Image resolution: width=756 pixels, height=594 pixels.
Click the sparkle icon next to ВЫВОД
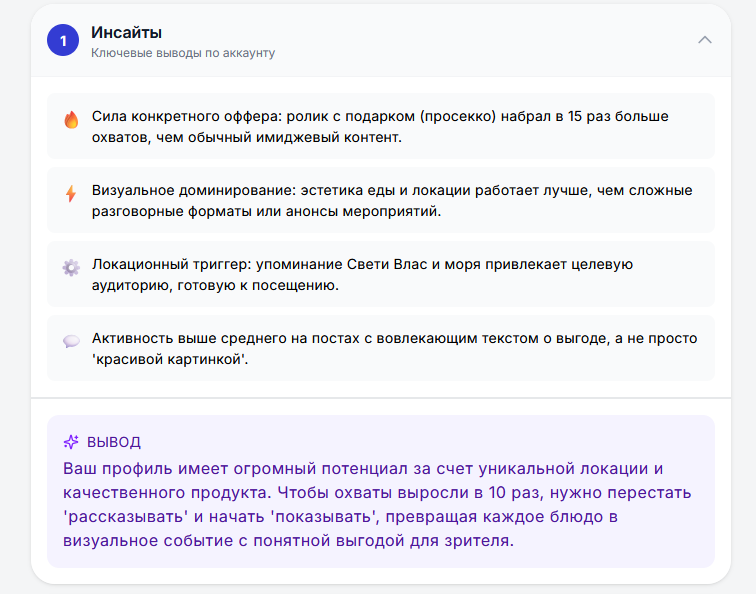(71, 442)
